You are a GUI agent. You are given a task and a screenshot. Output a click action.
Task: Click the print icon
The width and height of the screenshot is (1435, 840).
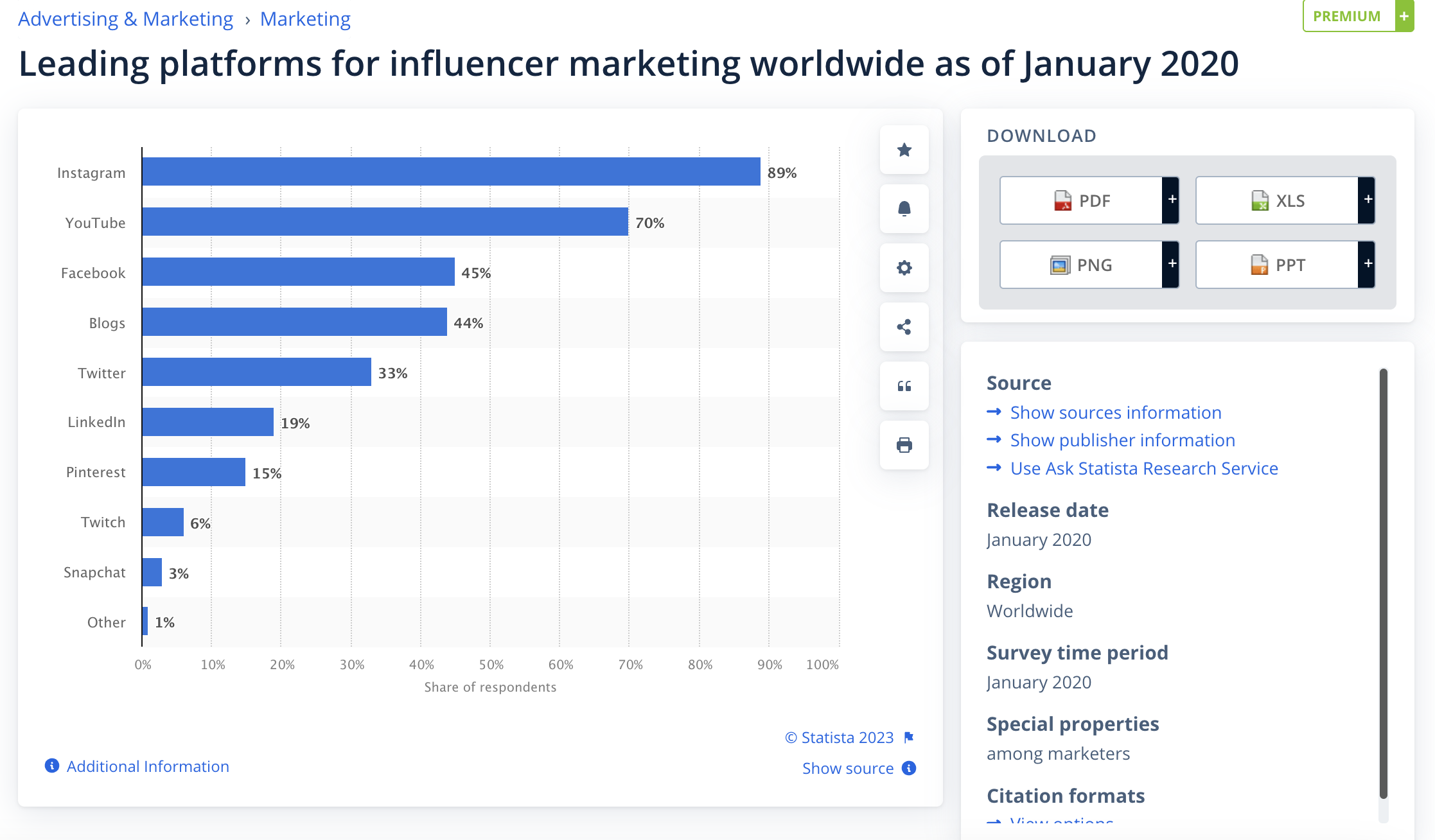904,445
